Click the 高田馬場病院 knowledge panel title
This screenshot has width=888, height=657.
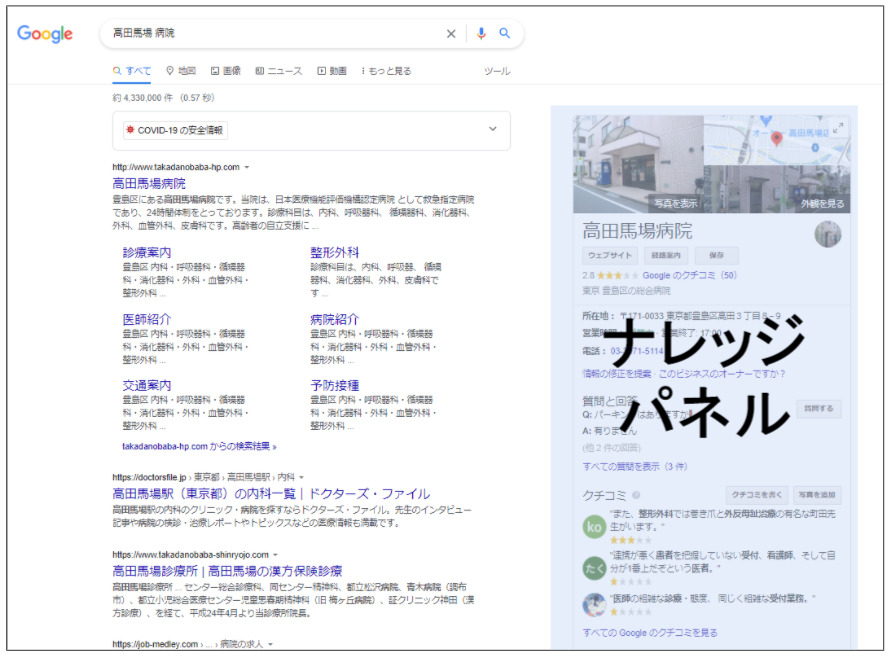tap(637, 231)
